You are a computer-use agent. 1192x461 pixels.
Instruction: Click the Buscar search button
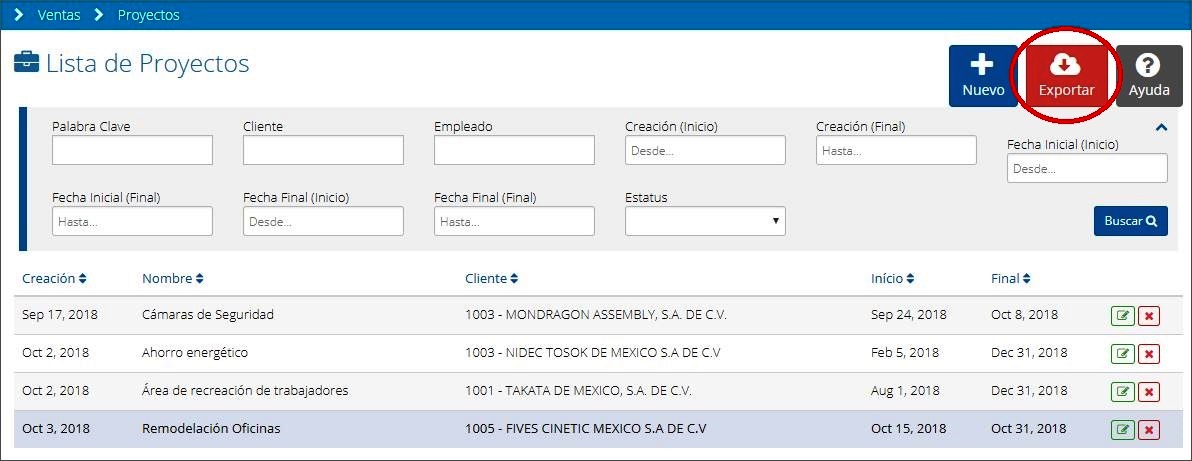(1130, 221)
